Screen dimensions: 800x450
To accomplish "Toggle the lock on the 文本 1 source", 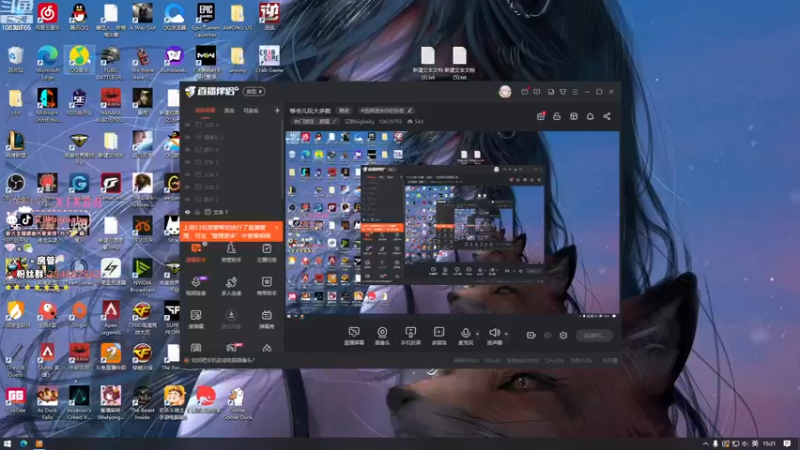I will tap(197, 212).
